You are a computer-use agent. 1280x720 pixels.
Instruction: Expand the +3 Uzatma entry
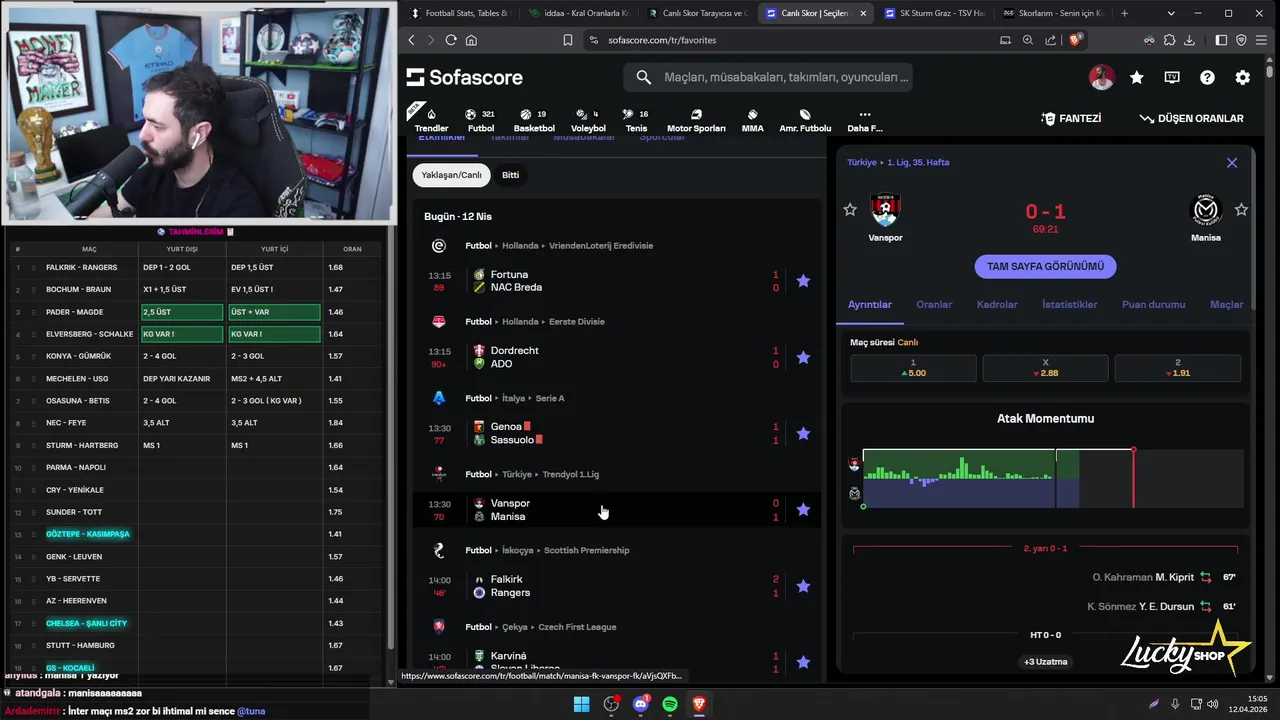click(1046, 661)
